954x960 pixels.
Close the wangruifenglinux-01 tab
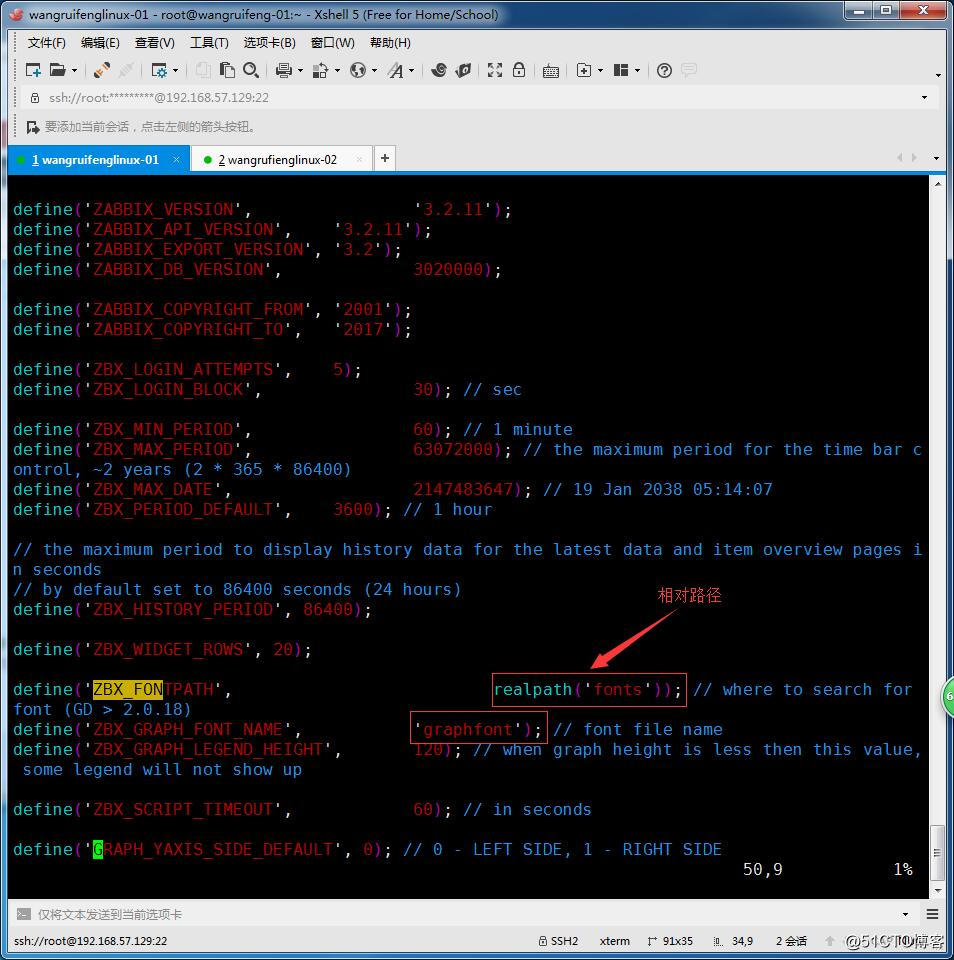pos(176,159)
